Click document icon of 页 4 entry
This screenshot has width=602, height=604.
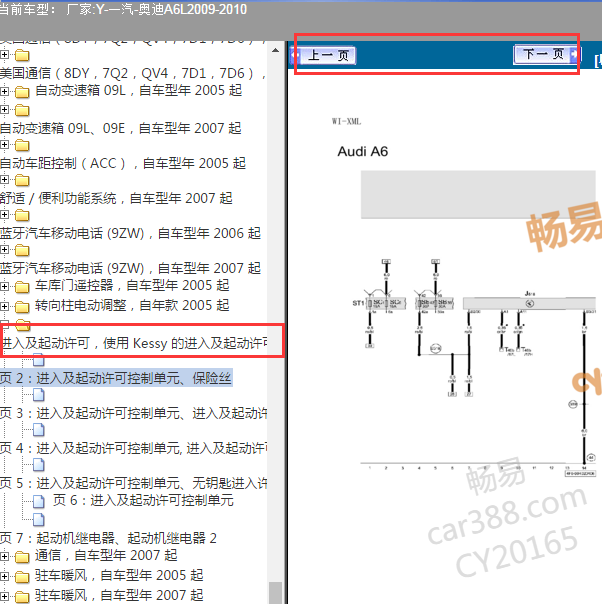tap(39, 430)
